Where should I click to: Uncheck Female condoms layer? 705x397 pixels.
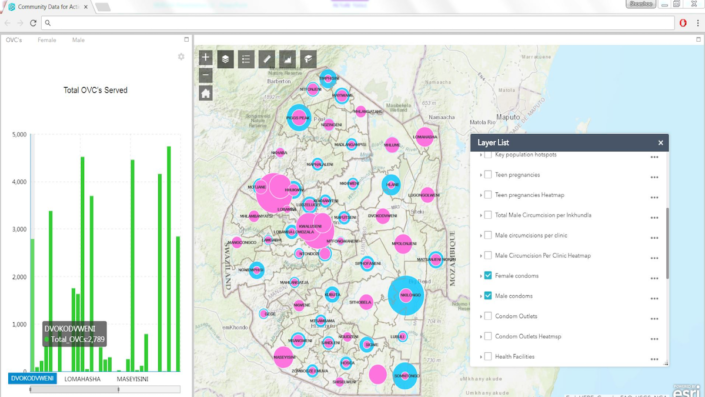(x=488, y=276)
